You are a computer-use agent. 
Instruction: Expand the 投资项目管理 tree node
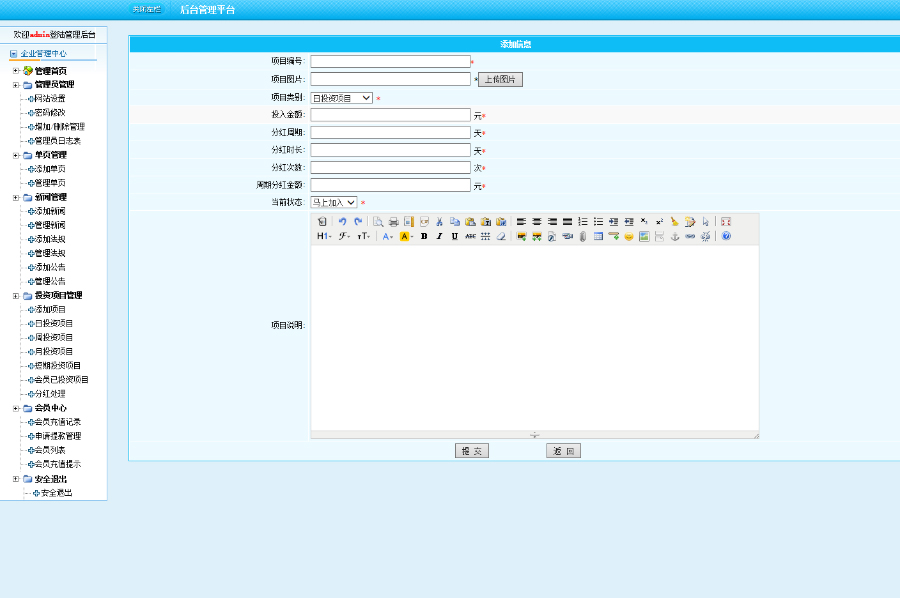pos(15,296)
